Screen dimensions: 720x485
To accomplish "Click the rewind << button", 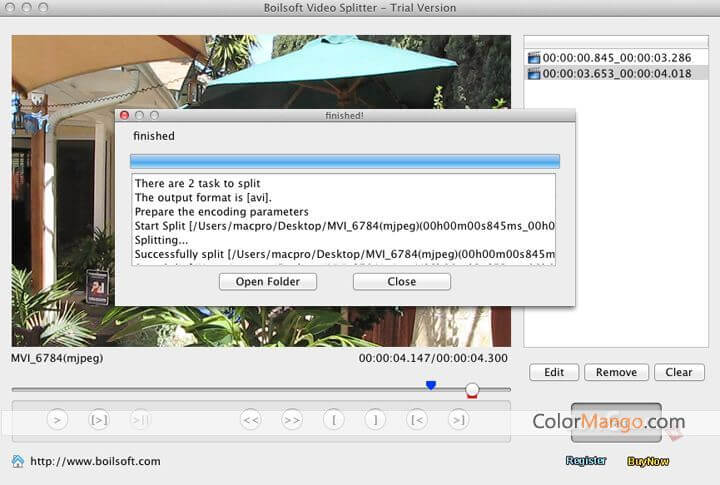I will point(250,420).
